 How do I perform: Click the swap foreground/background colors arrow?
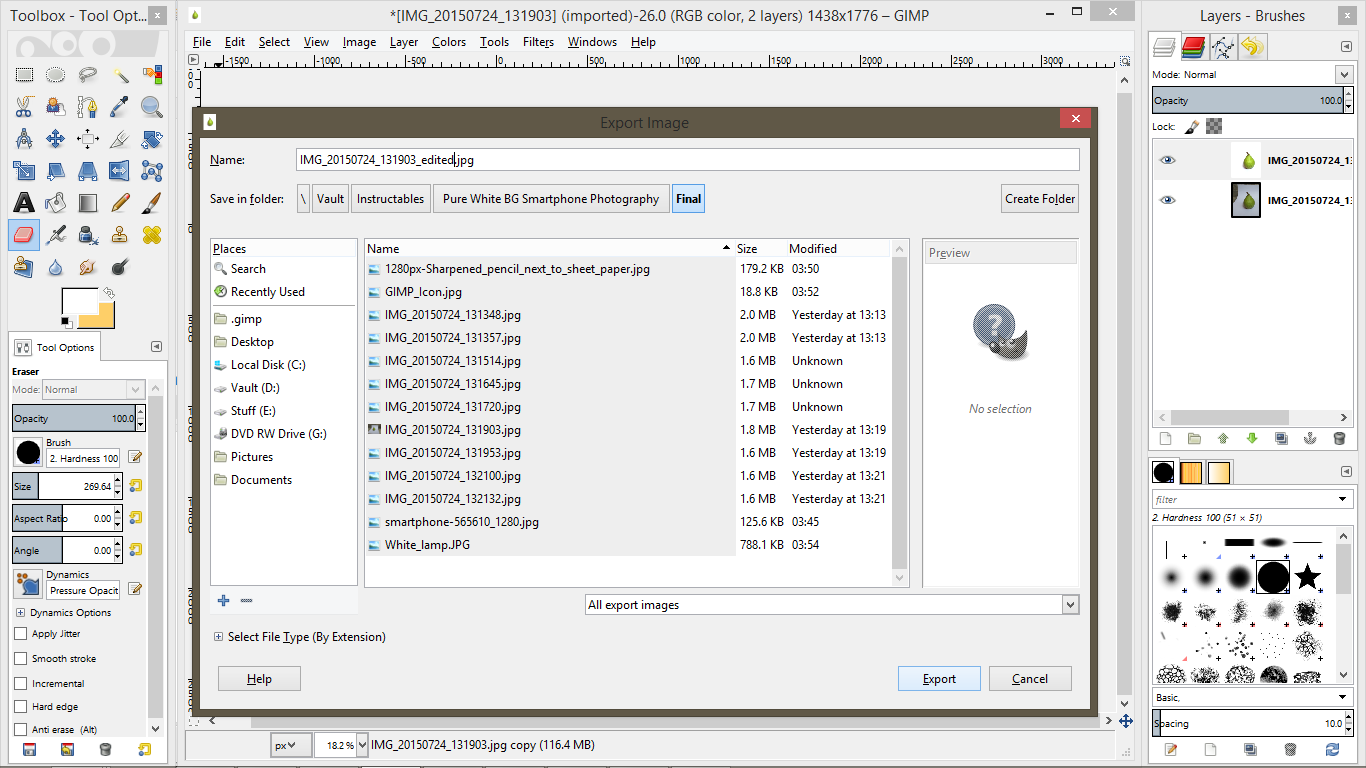(x=107, y=293)
